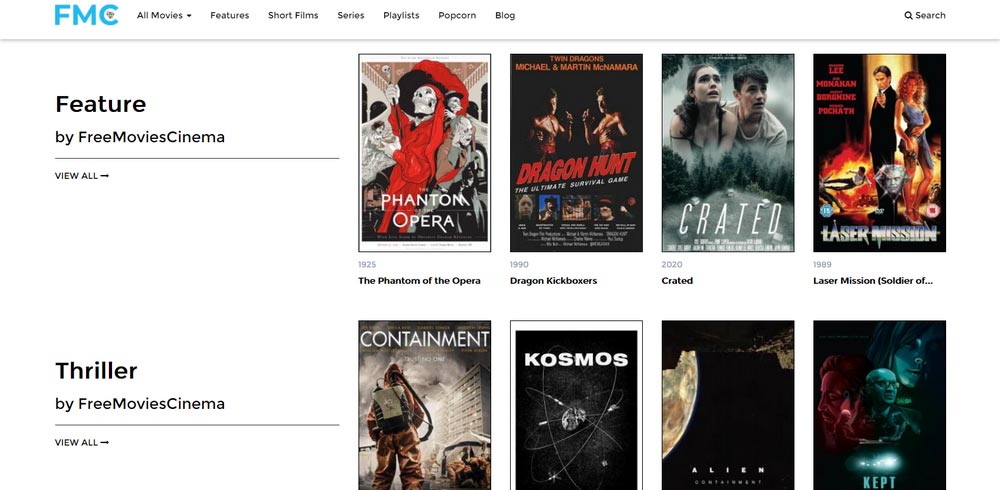Click the year 1925 label
Image resolution: width=1000 pixels, height=490 pixels.
coord(367,264)
